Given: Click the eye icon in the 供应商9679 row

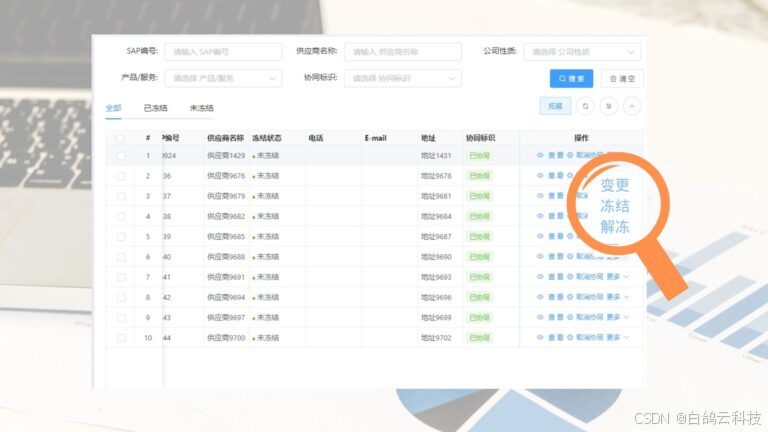Looking at the screenshot, I should coord(540,196).
